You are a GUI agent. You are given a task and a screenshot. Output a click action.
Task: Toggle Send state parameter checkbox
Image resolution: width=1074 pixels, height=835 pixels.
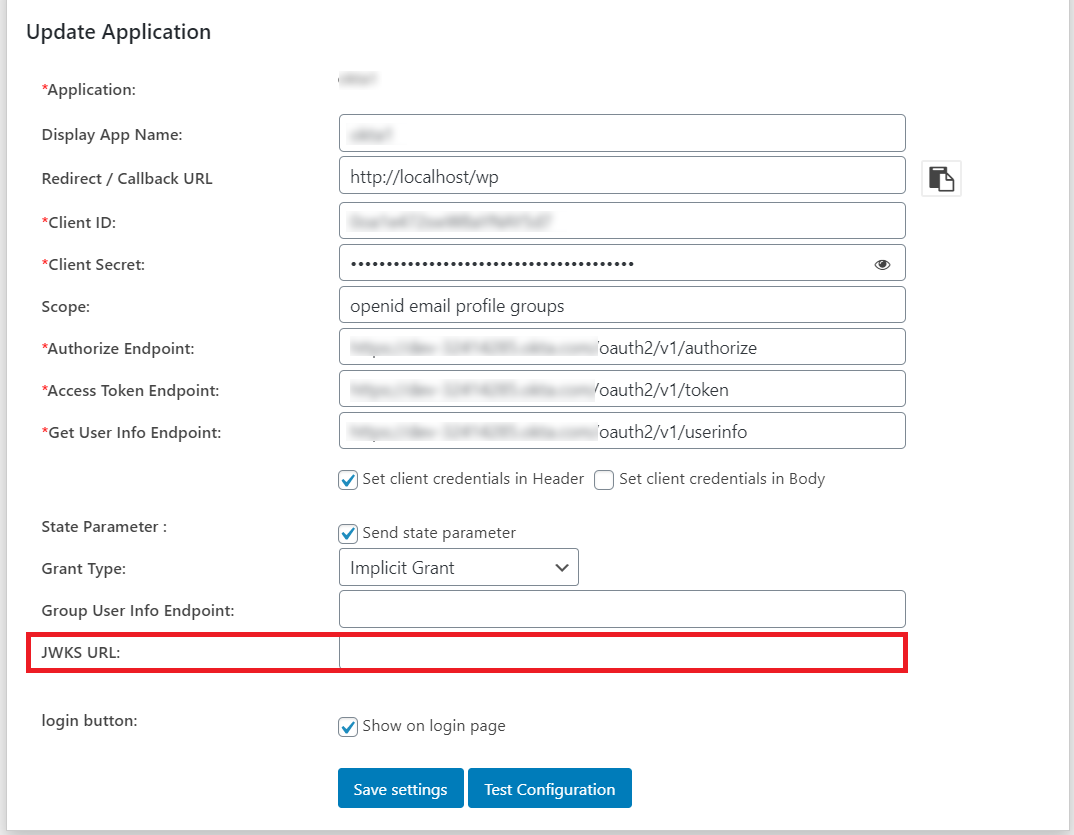coord(348,533)
